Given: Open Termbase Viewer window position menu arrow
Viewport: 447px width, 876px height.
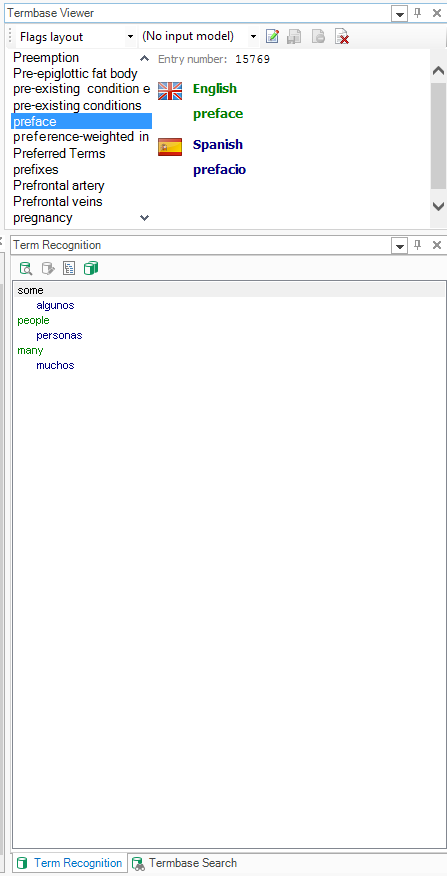Looking at the screenshot, I should pos(399,14).
